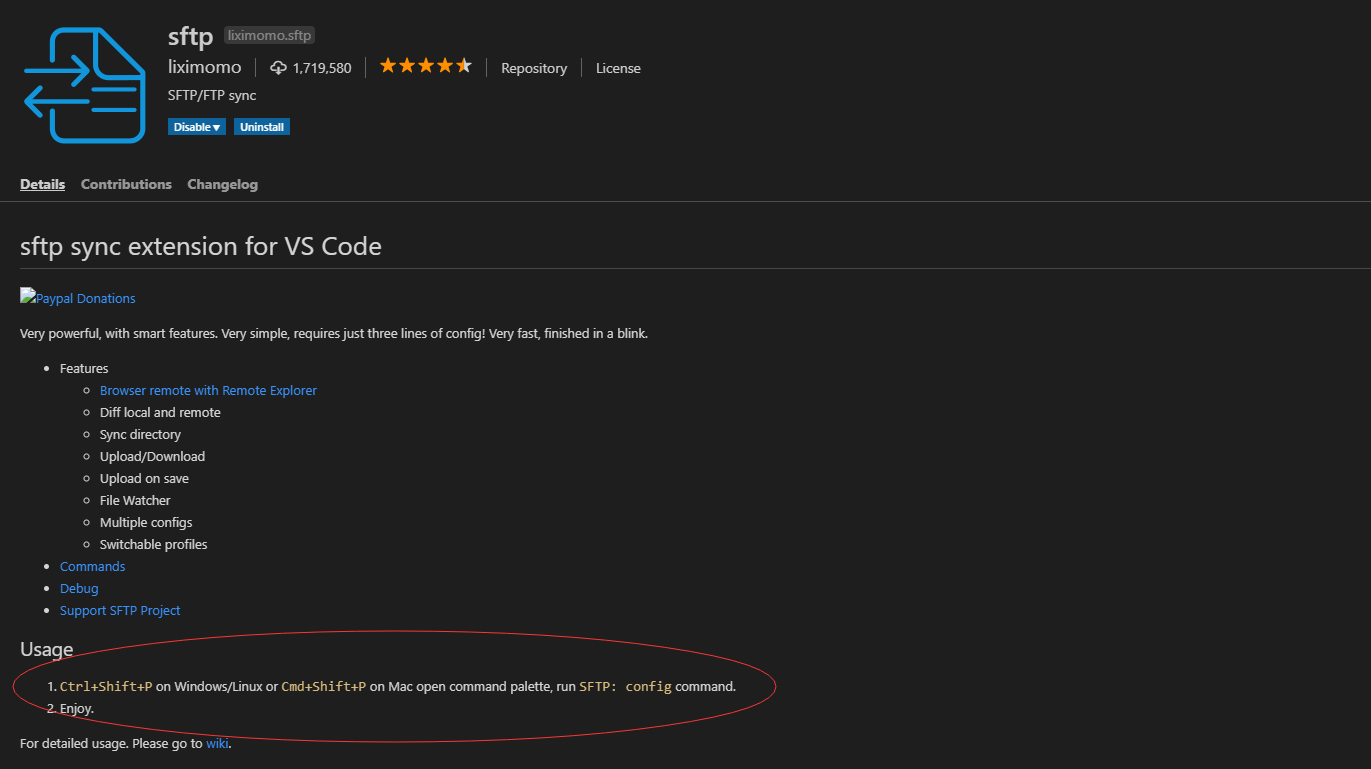The image size is (1371, 769).
Task: Click the SFTP: config command text
Action: (625, 686)
